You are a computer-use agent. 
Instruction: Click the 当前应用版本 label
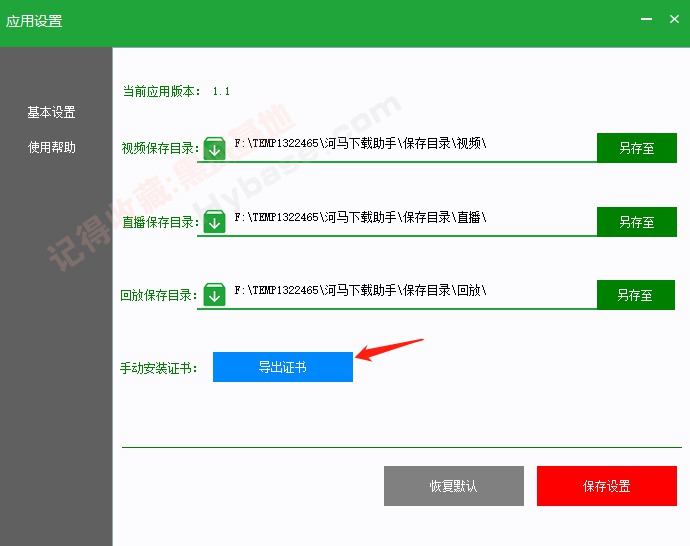tap(161, 91)
